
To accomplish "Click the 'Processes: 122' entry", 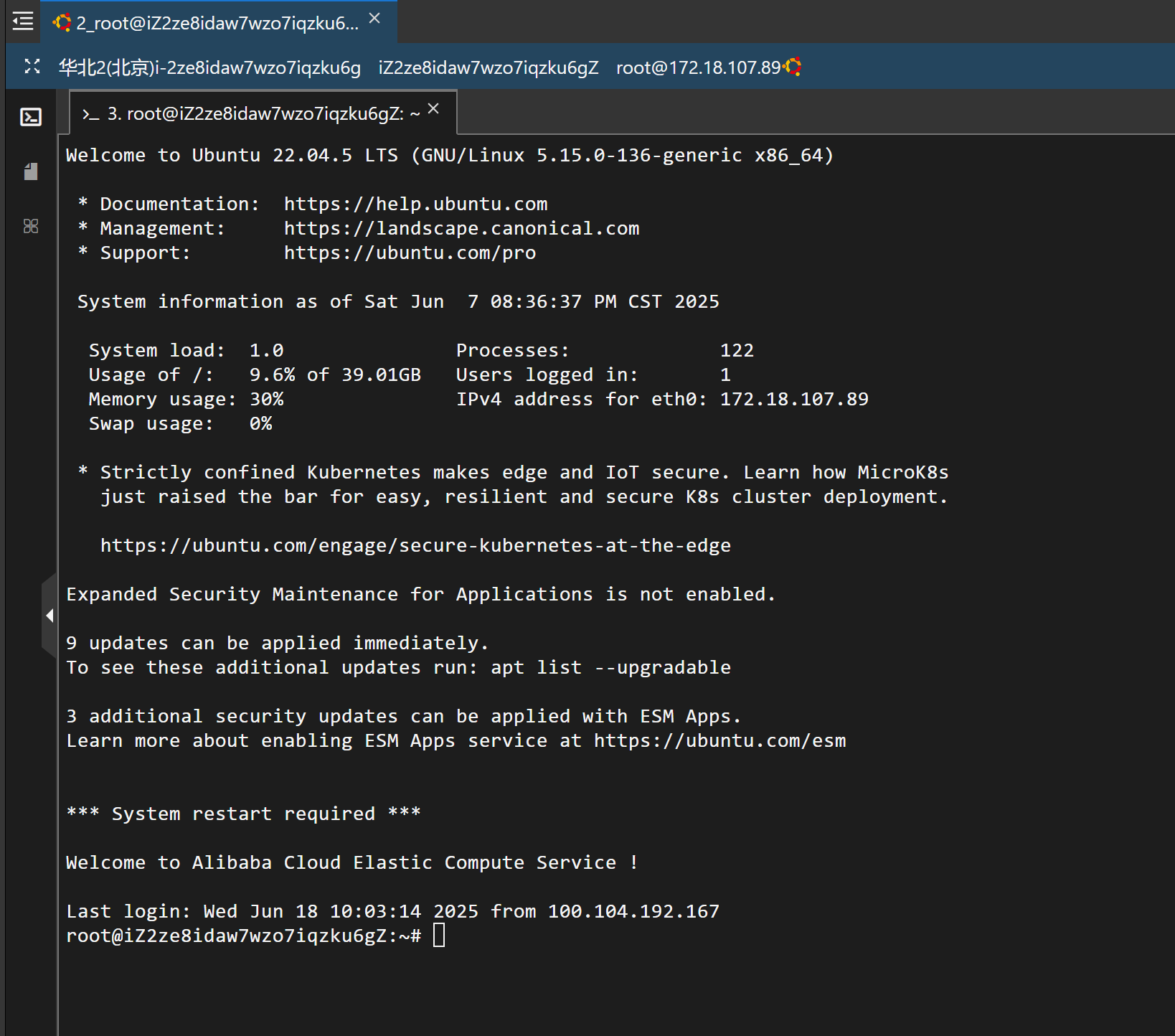I will tap(605, 350).
